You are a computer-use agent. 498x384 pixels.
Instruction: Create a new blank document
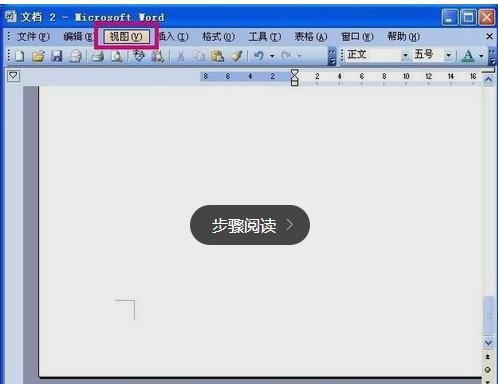point(19,56)
